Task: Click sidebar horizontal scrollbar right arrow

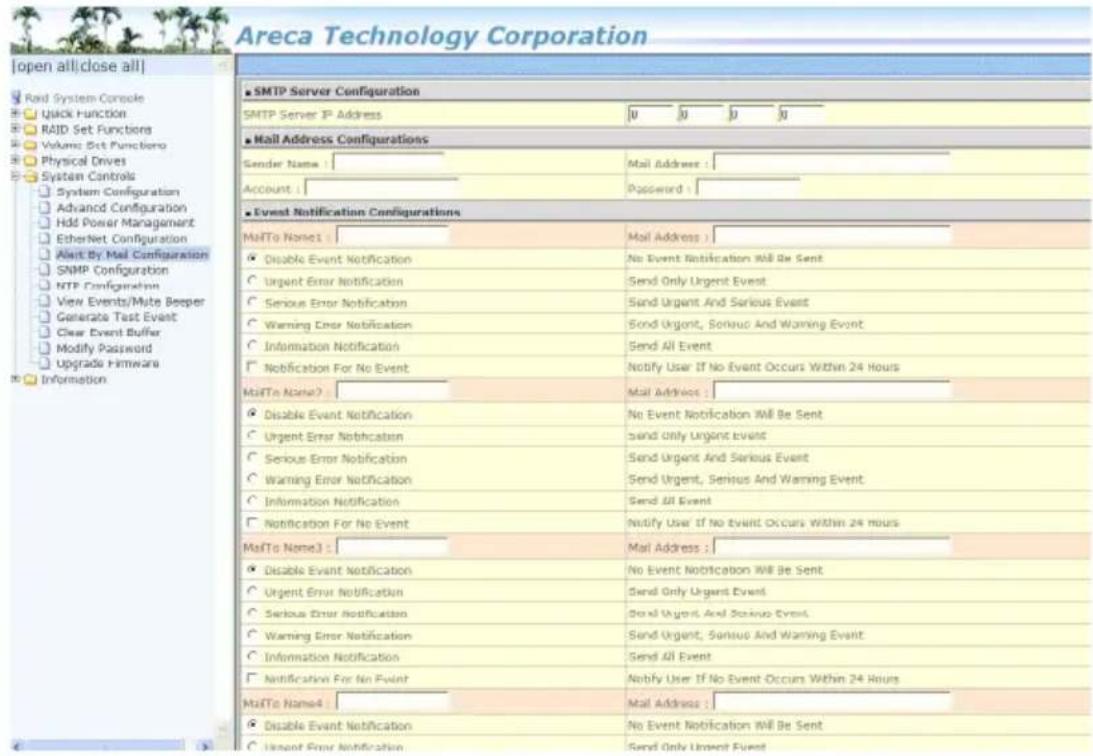Action: [x=205, y=746]
